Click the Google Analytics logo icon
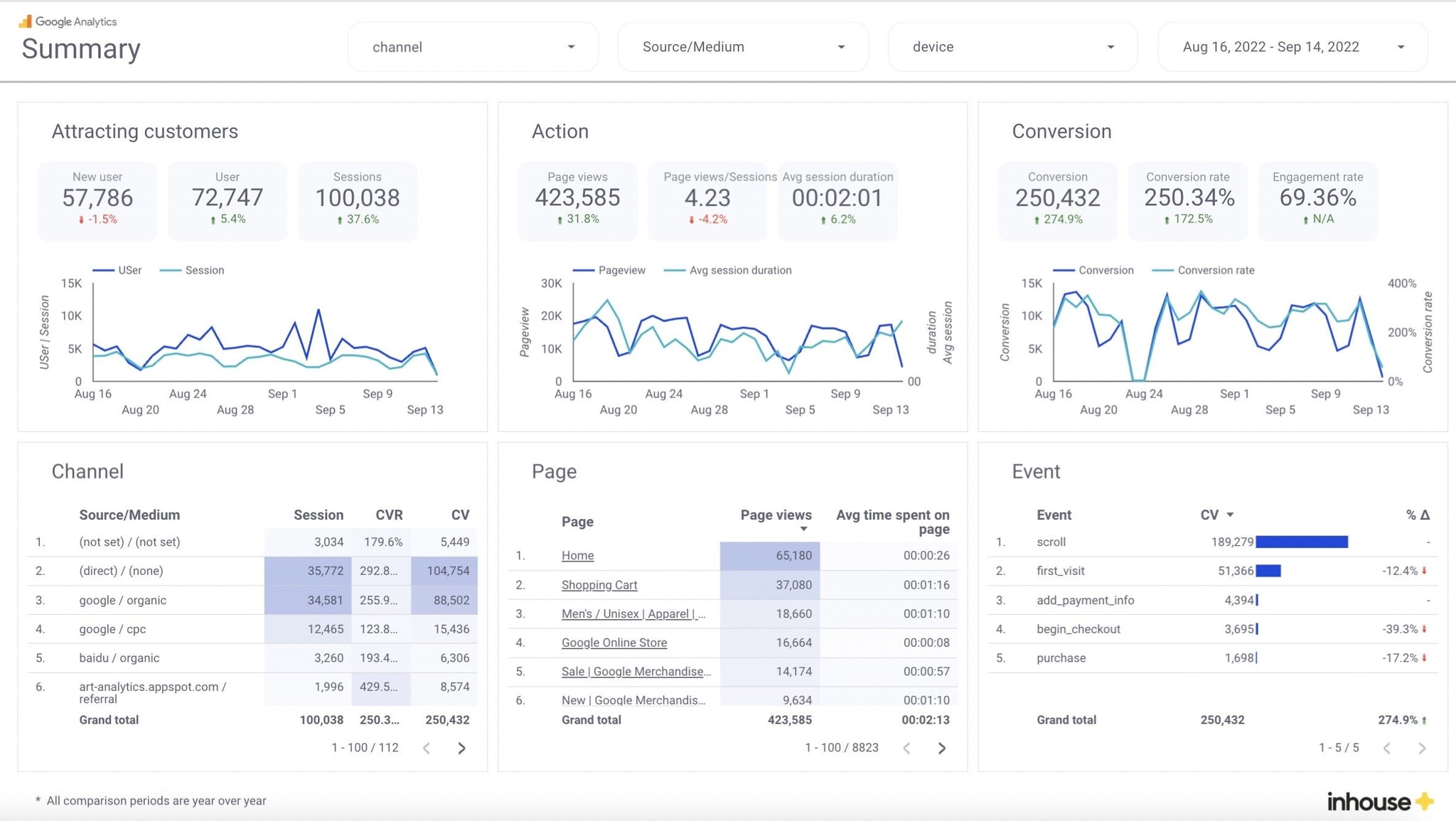Screen dimensions: 1456x821 pos(23,21)
